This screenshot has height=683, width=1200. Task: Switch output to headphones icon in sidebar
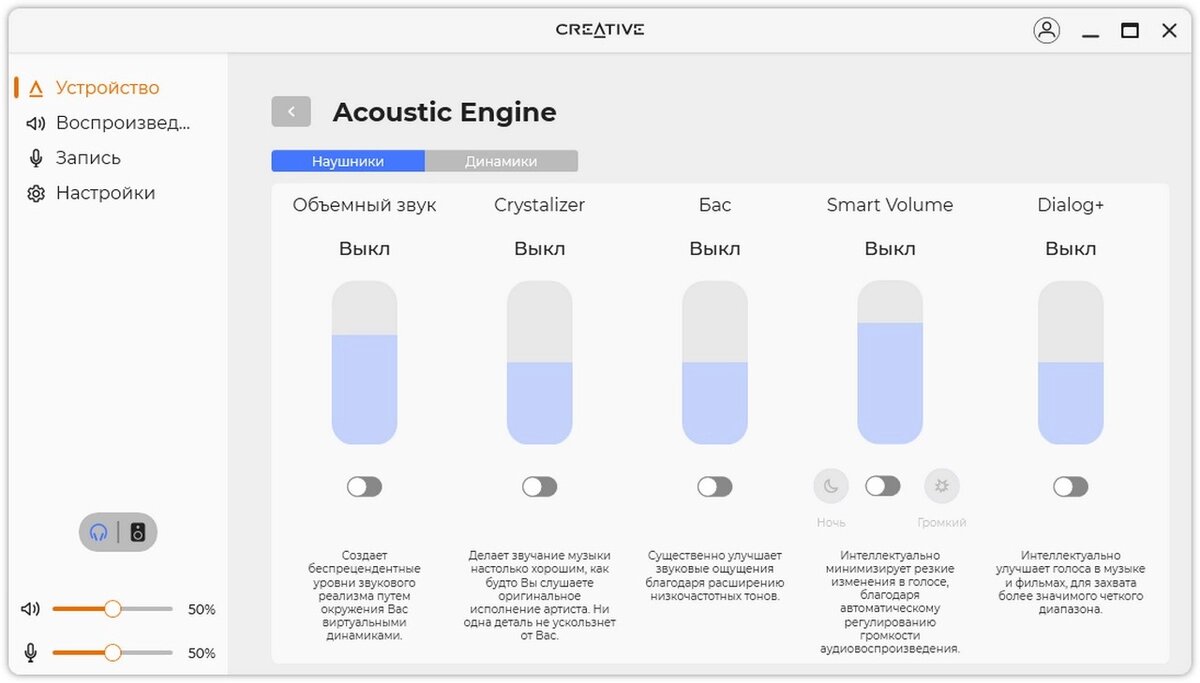click(x=99, y=532)
